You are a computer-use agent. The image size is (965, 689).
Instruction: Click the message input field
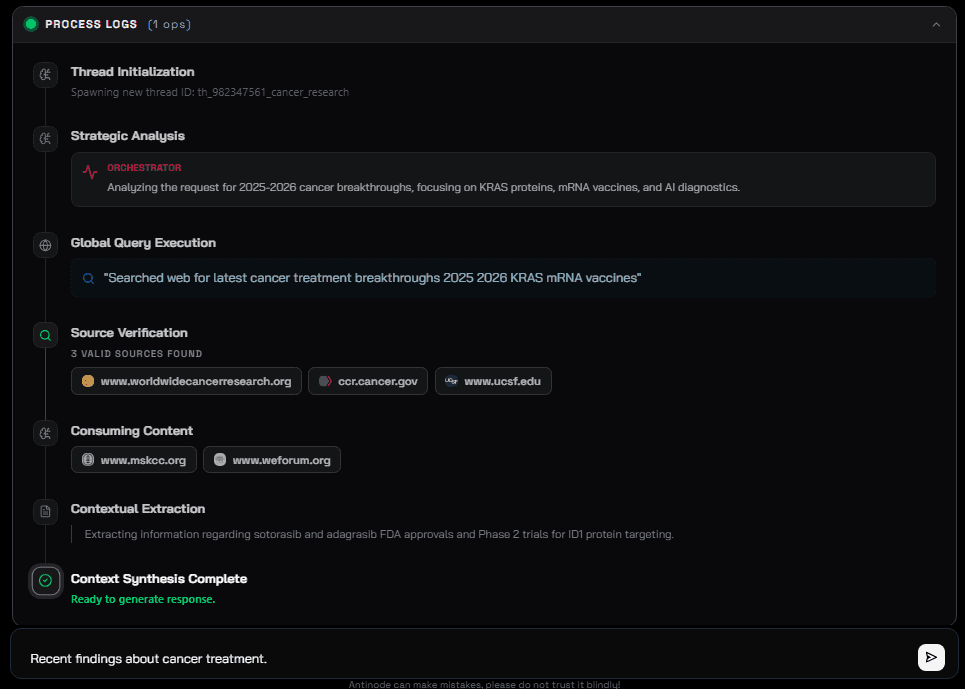(460, 658)
